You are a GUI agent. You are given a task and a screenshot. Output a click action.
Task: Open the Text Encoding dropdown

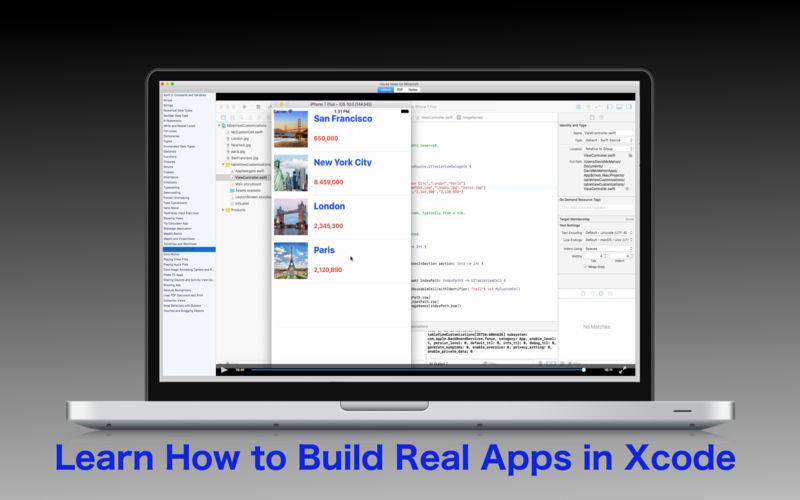click(608, 233)
